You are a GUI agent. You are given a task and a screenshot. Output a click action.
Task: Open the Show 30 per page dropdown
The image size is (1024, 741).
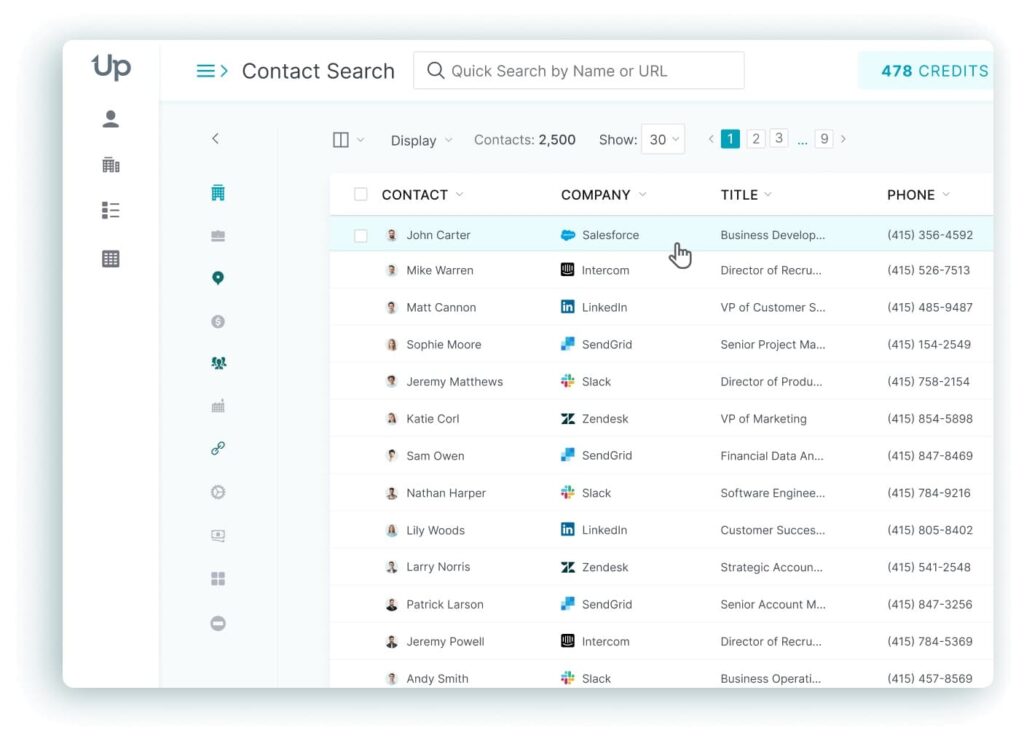click(x=664, y=140)
